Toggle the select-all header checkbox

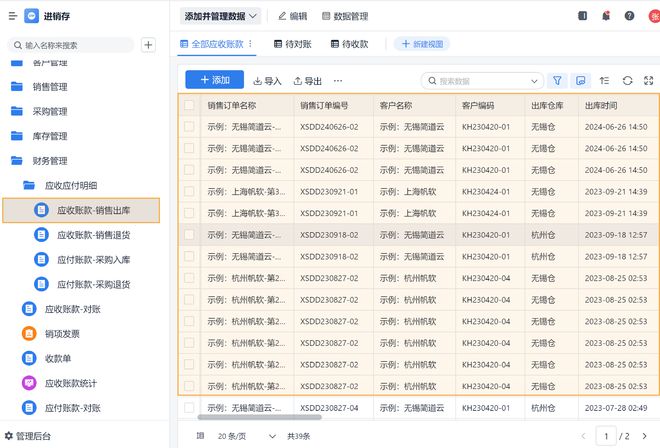tap(189, 105)
